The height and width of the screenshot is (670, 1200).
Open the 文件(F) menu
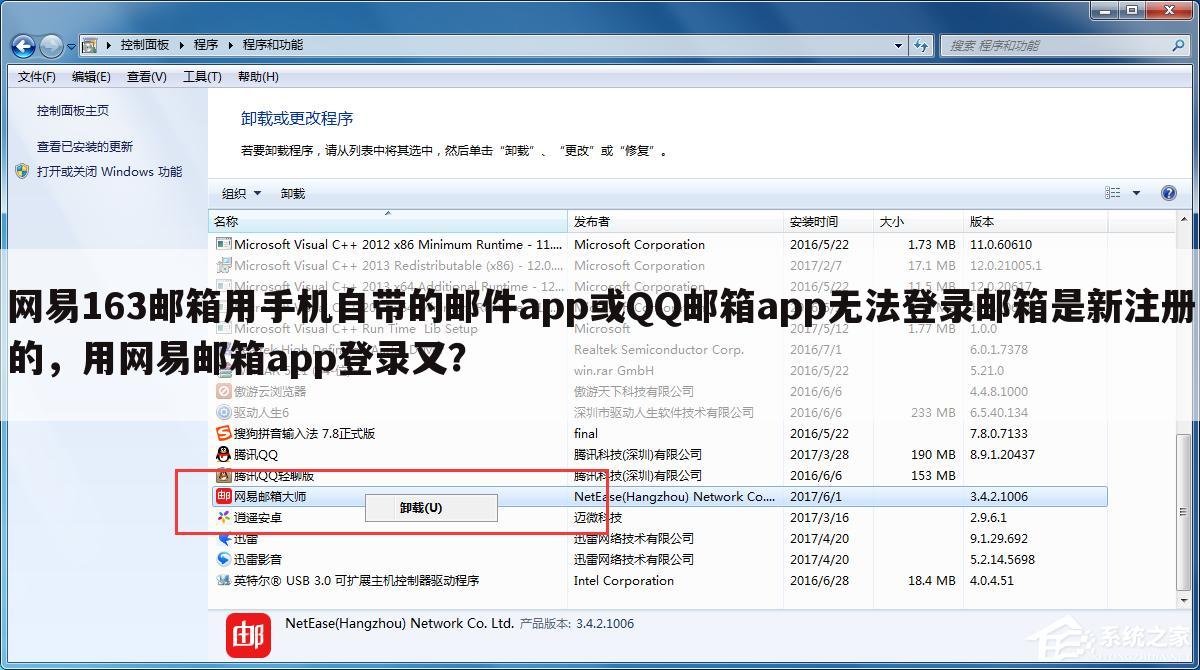(37, 77)
